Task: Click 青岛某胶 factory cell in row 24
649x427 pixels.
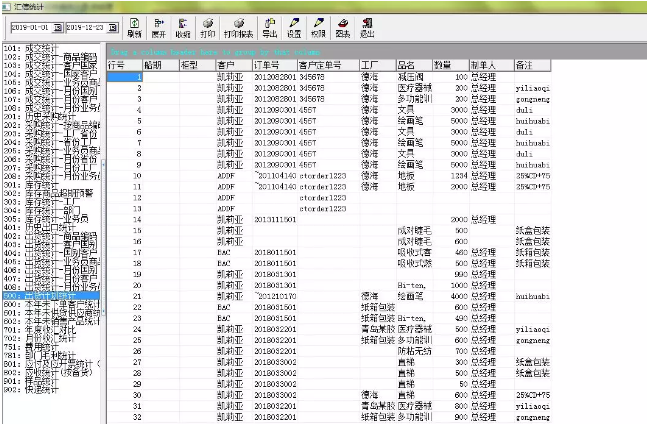Action: [377, 329]
